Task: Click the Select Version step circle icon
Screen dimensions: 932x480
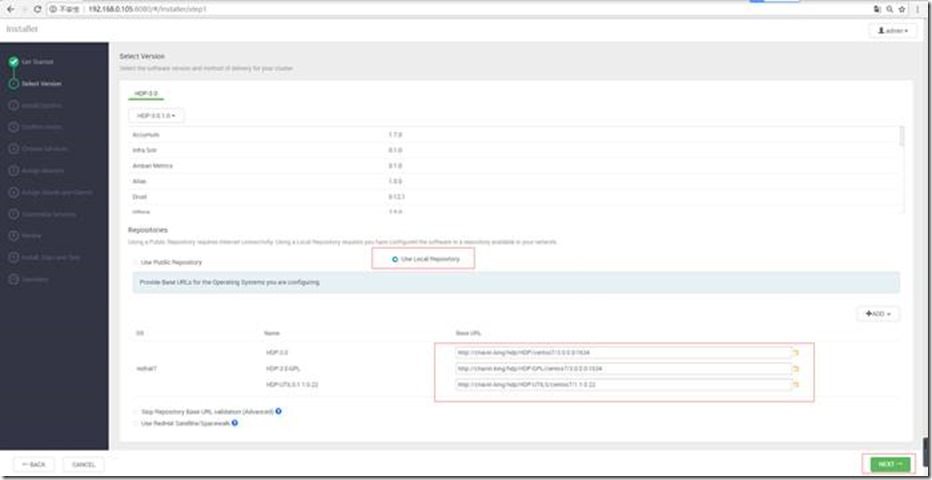Action: click(x=14, y=84)
